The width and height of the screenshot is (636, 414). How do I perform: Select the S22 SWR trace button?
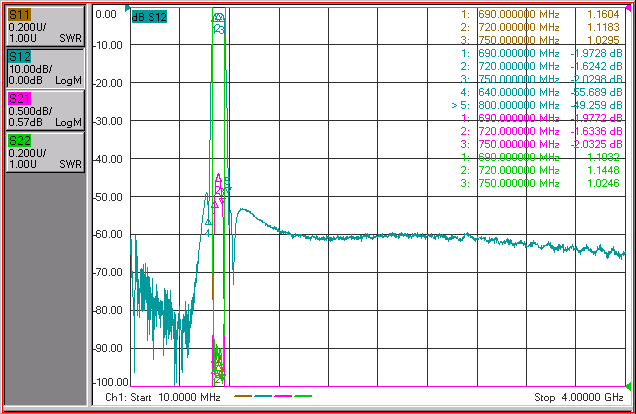coord(45,152)
